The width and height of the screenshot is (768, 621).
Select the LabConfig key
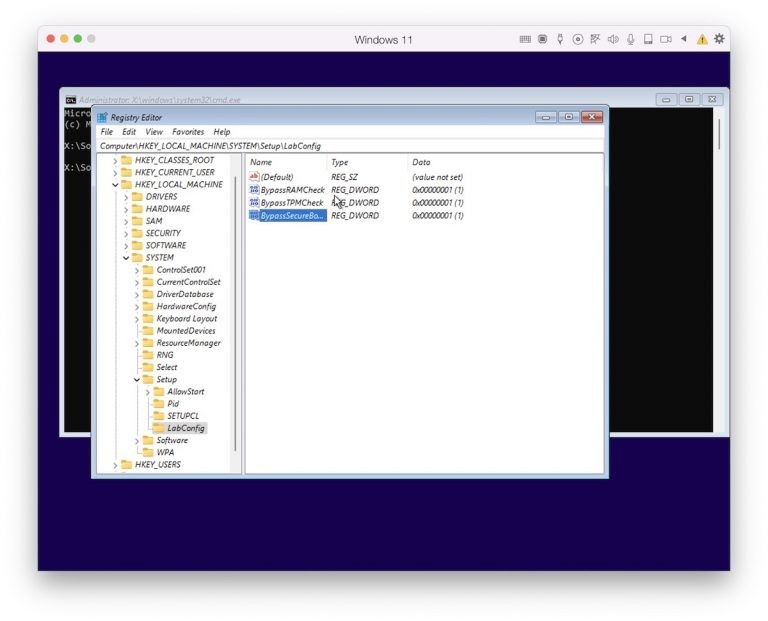coord(186,429)
